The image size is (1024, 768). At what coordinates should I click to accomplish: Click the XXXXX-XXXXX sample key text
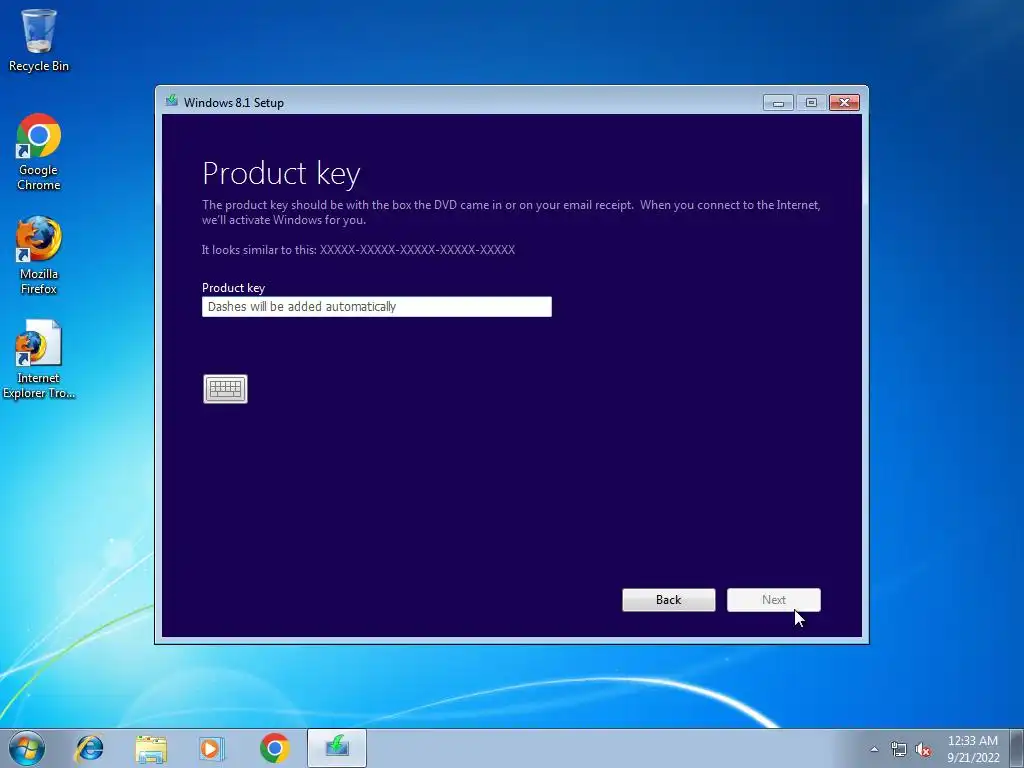(417, 249)
